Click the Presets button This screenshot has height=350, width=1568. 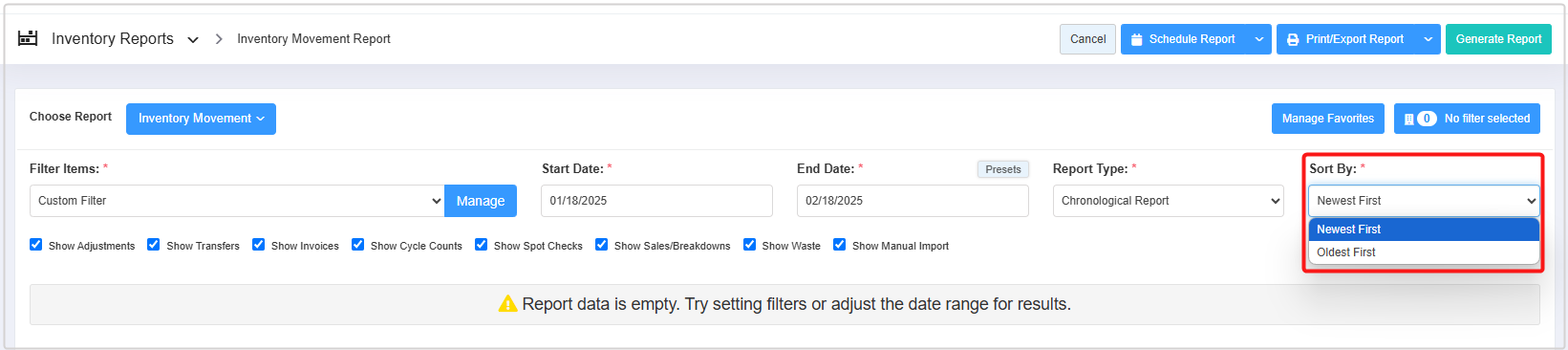[1002, 169]
